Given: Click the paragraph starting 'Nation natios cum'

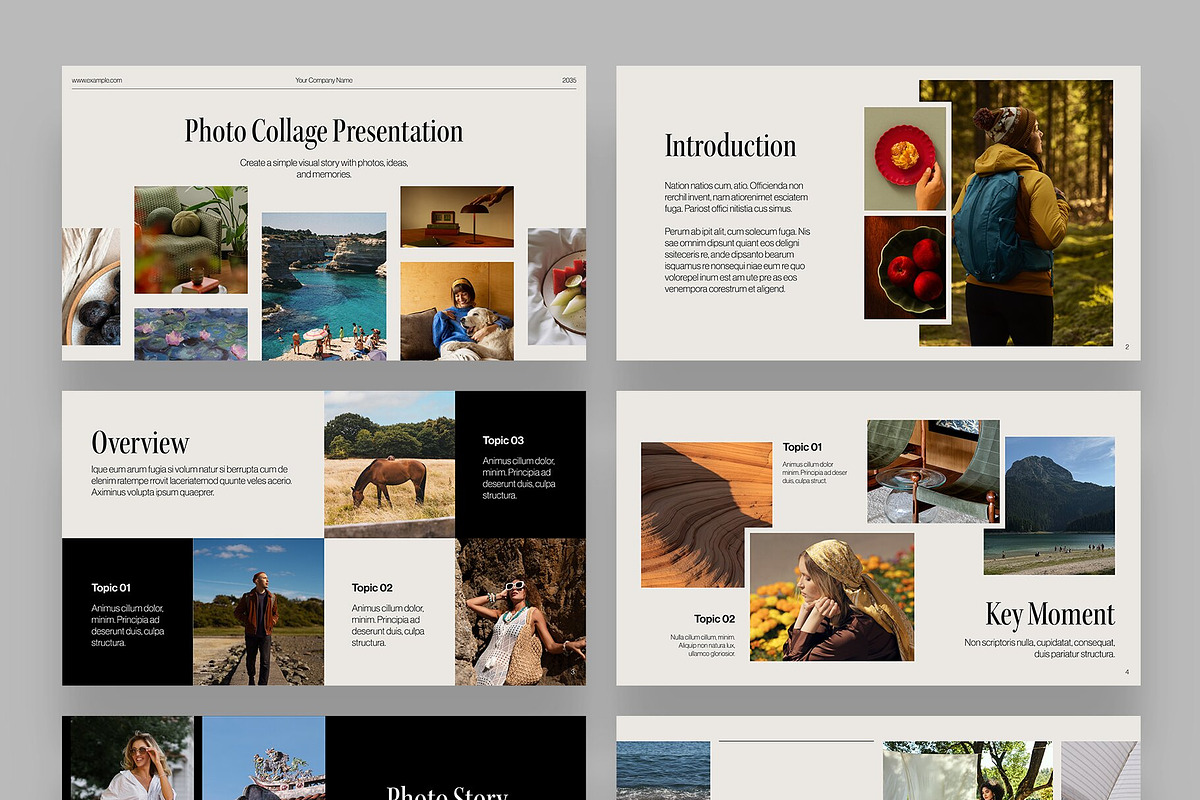Looking at the screenshot, I should pos(736,197).
